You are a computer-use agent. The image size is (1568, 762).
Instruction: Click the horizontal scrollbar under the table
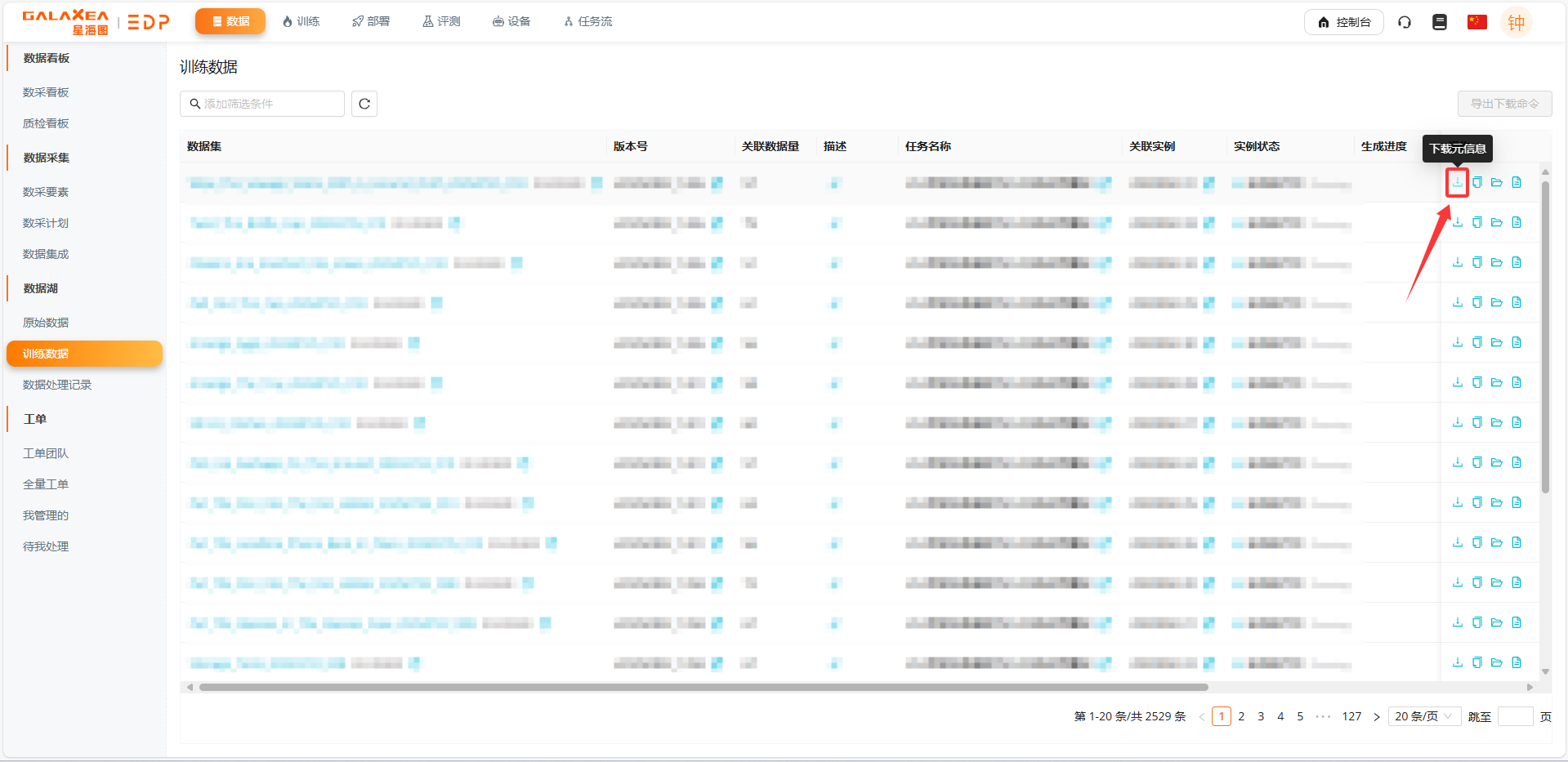click(703, 687)
